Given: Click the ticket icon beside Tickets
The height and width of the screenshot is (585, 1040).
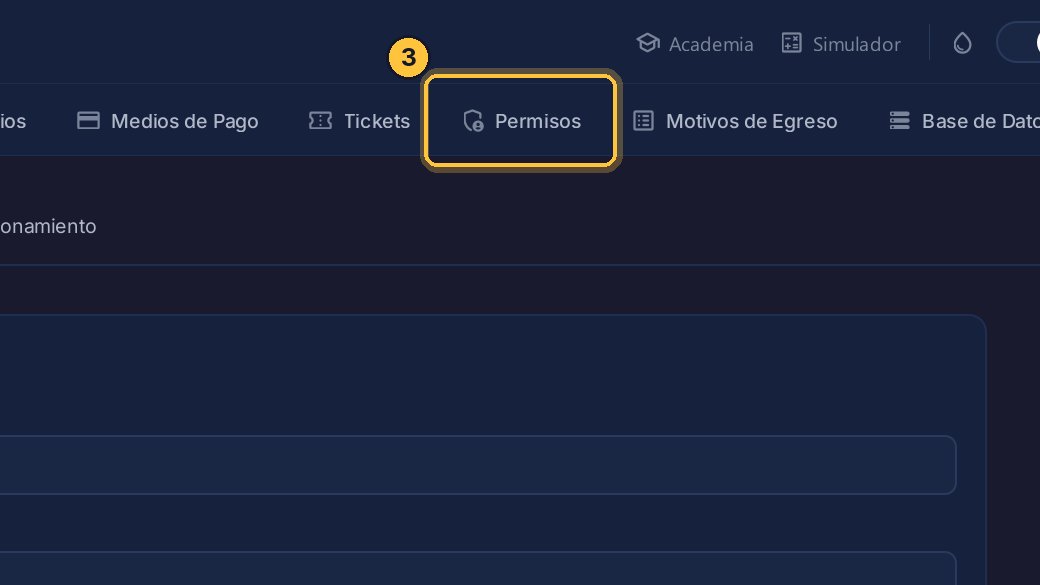Looking at the screenshot, I should click(320, 121).
